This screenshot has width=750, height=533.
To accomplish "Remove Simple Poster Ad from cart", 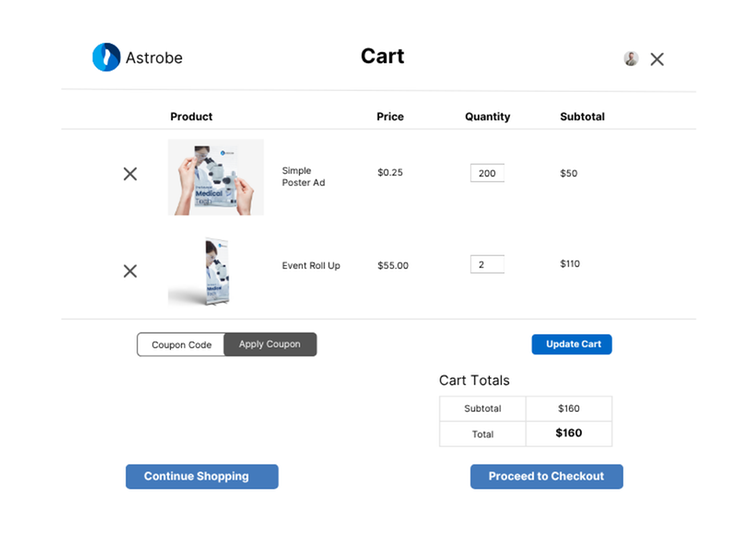I will [x=130, y=174].
